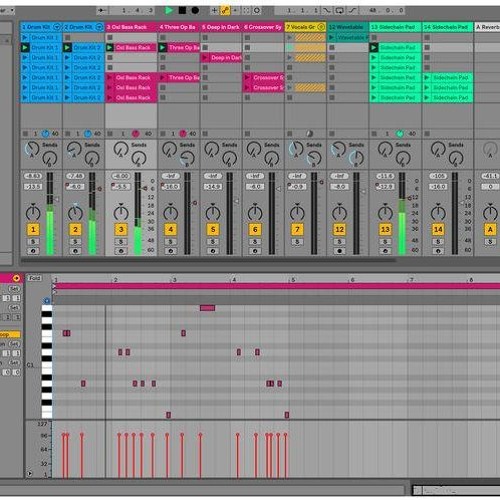The image size is (500, 500).
Task: Click the Capture MIDI icon
Action: (246, 10)
